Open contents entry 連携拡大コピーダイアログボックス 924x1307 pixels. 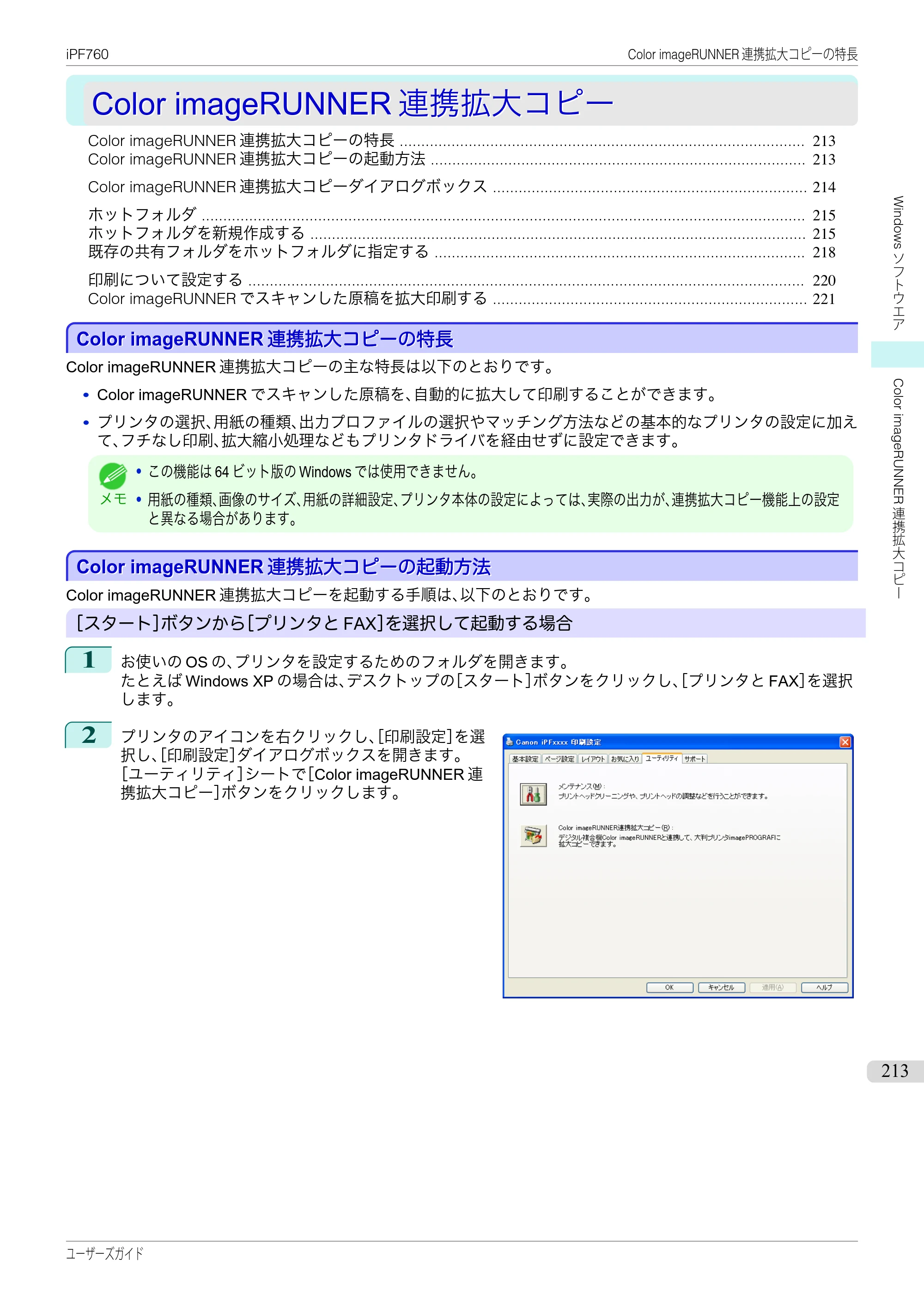(x=461, y=187)
